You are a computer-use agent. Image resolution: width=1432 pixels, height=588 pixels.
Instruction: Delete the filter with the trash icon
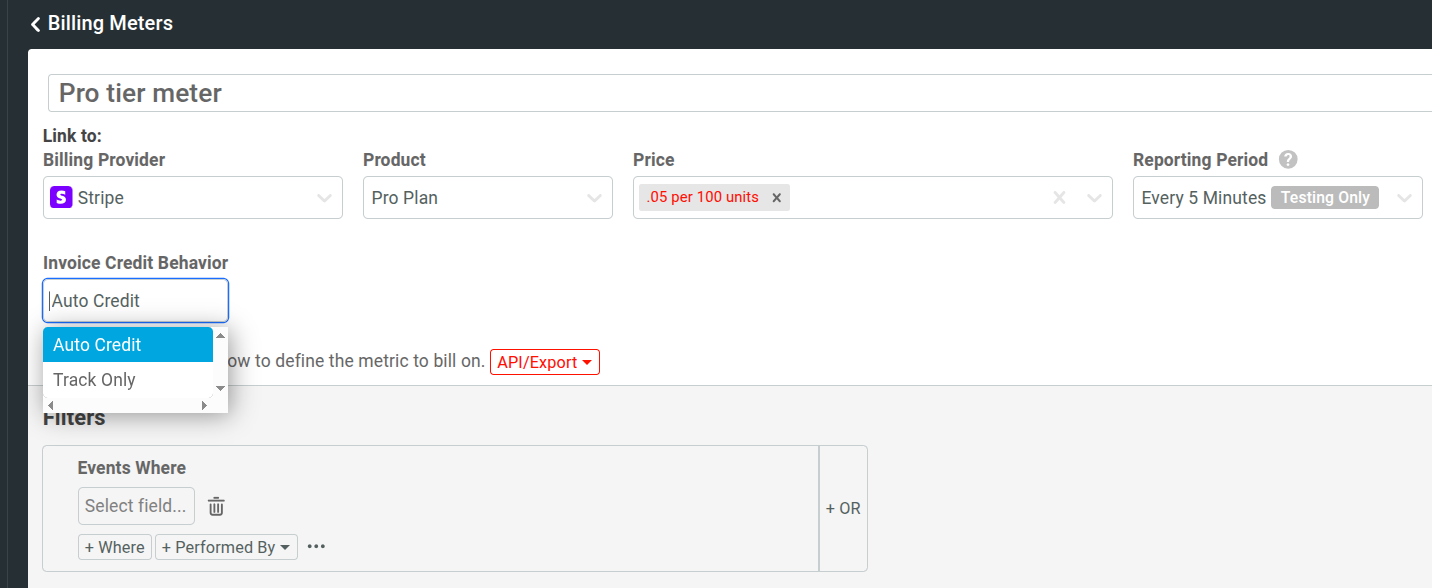pyautogui.click(x=215, y=506)
